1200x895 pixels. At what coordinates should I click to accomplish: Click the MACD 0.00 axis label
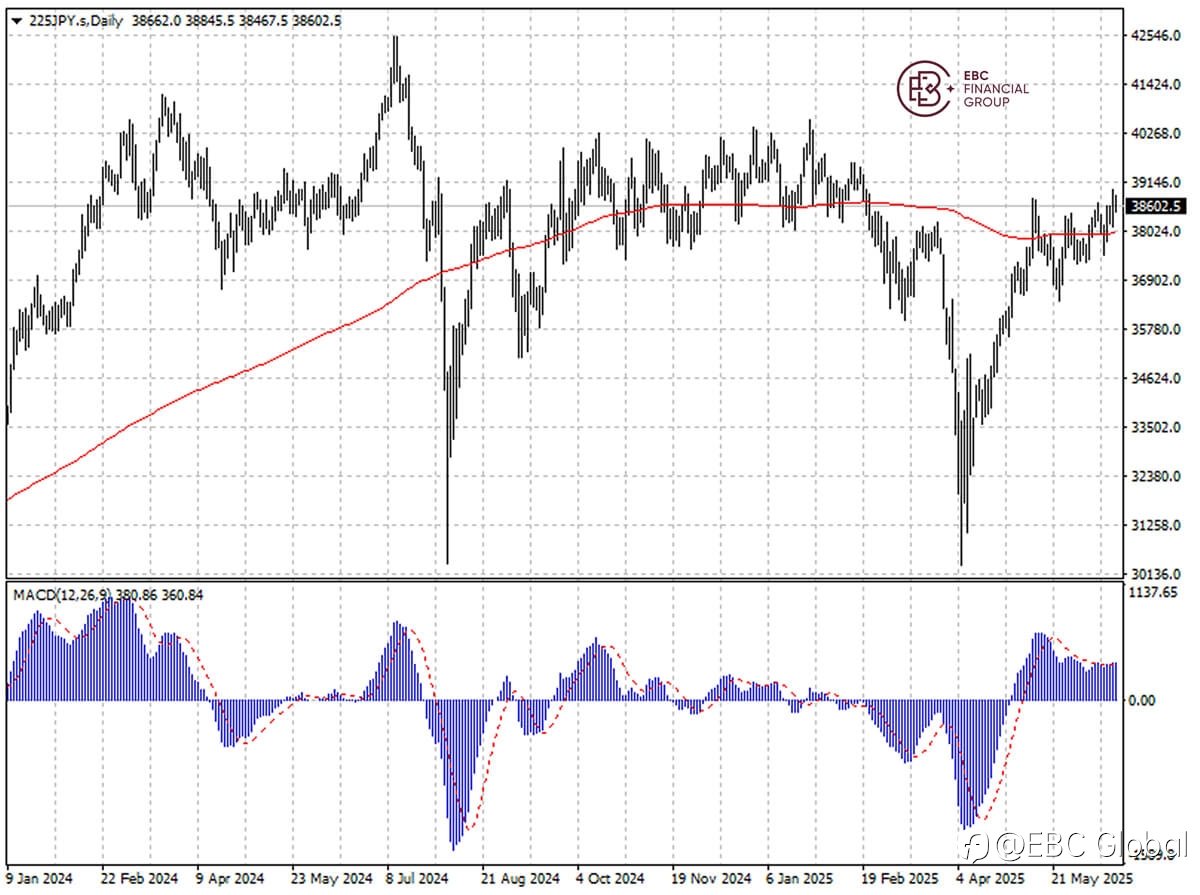click(x=1143, y=700)
